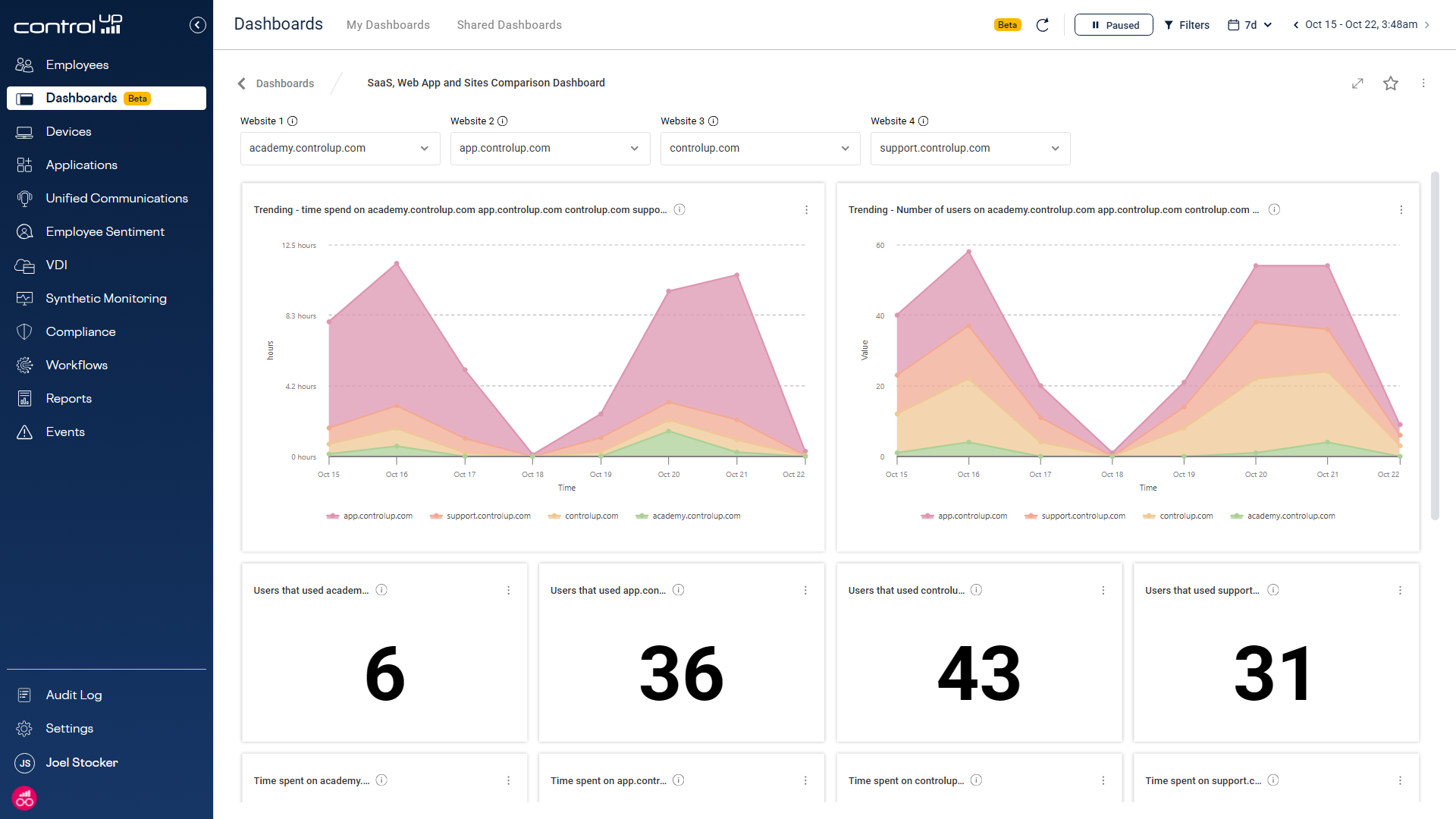Open the 7d time range selector
Screen dimensions: 1456x819
tap(1249, 24)
